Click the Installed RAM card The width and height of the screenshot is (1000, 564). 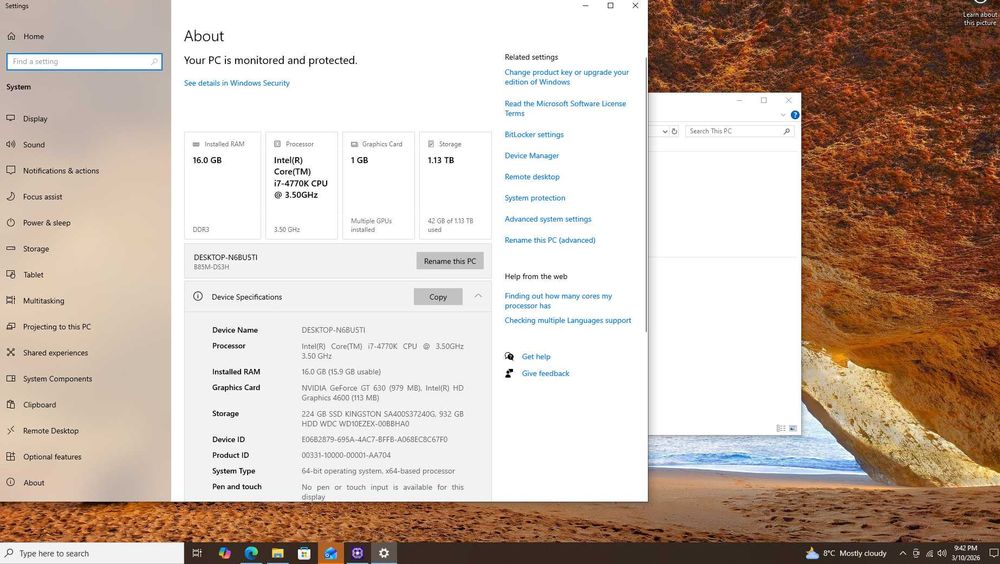[x=223, y=185]
